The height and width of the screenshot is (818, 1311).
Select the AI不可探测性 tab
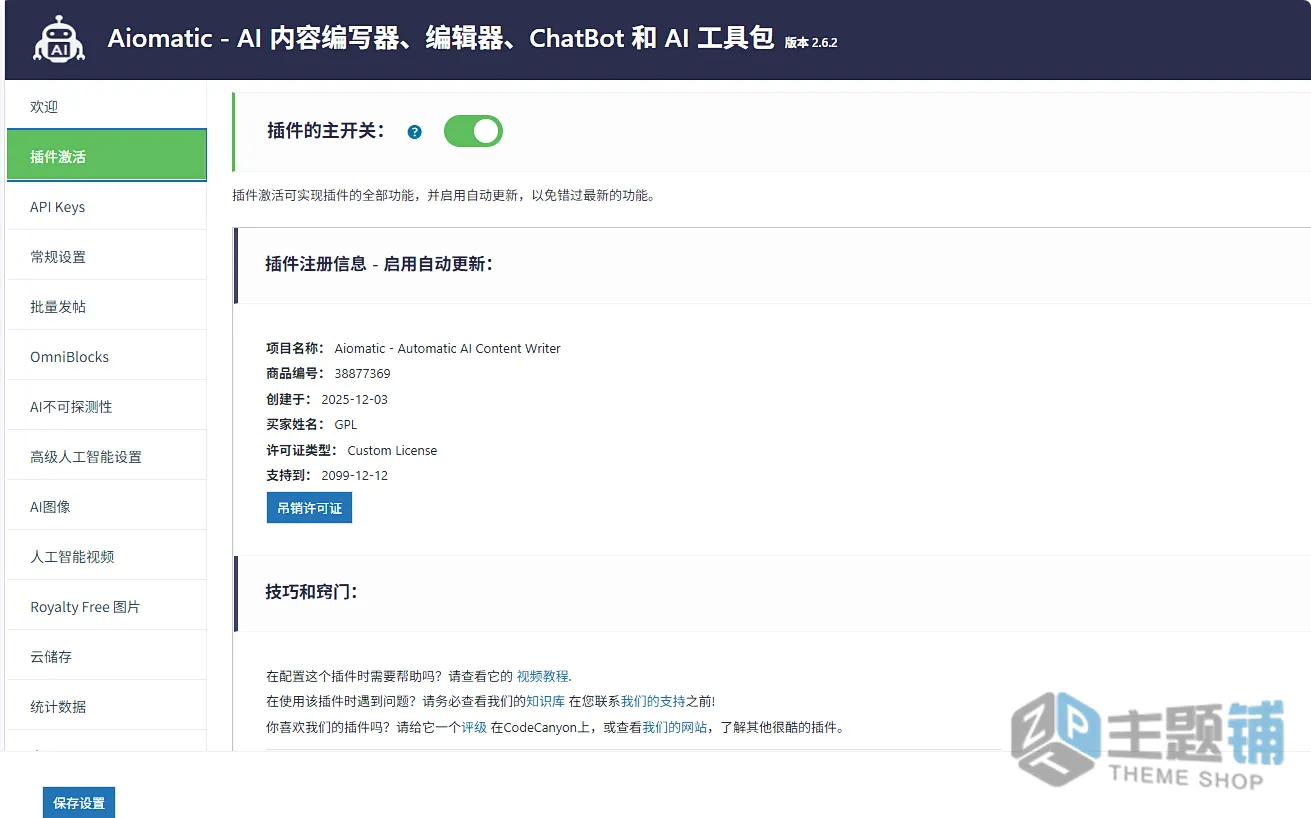pyautogui.click(x=106, y=407)
